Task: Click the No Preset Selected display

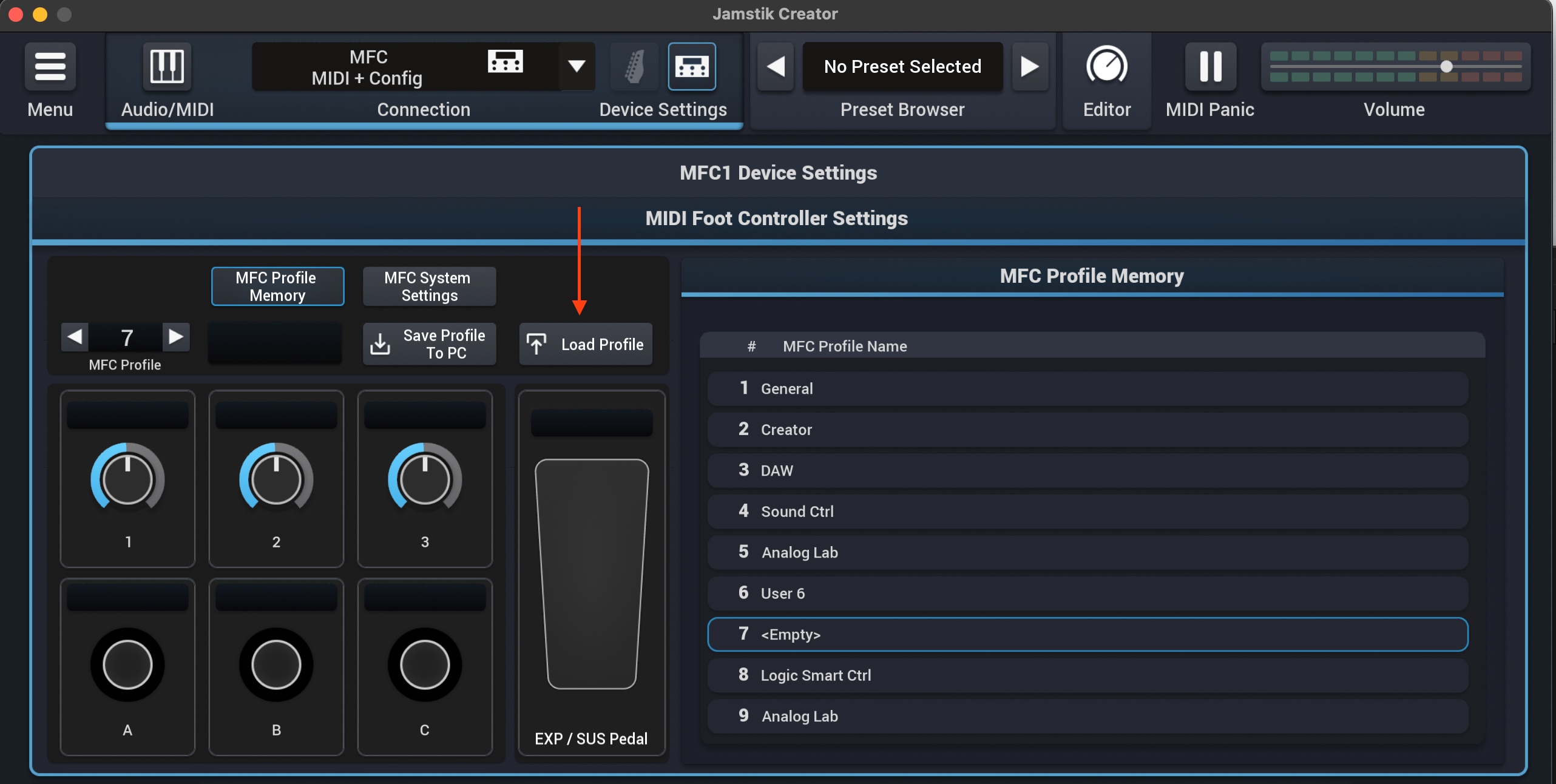Action: (x=902, y=67)
